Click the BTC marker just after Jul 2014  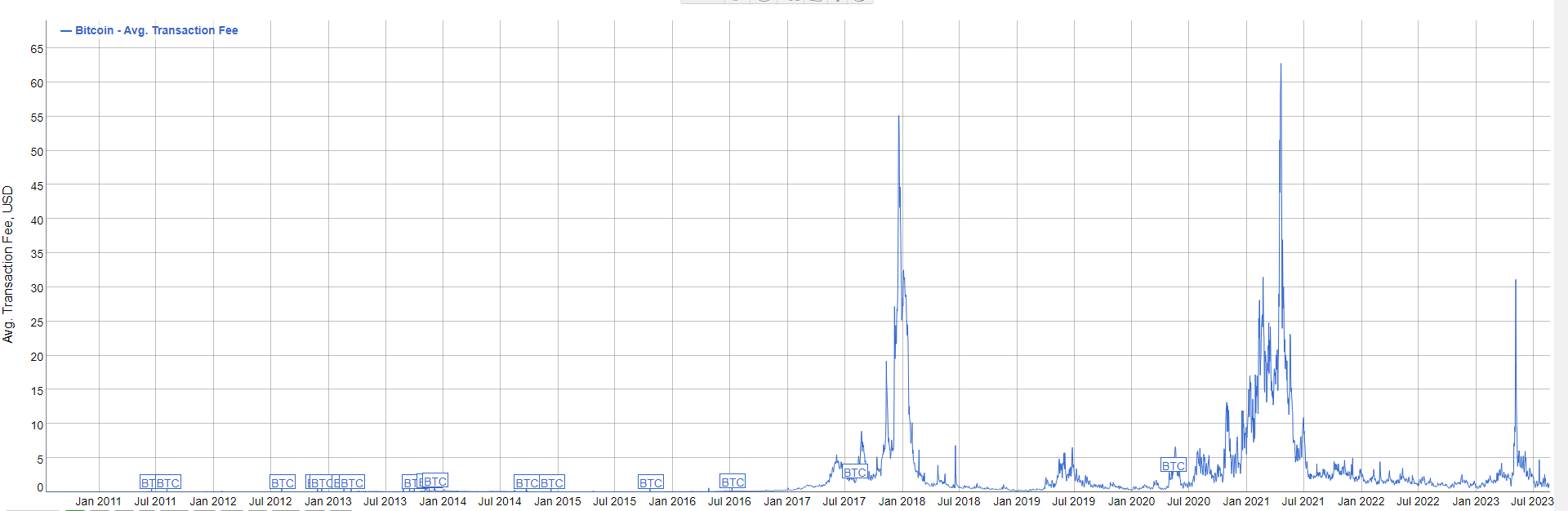(527, 482)
